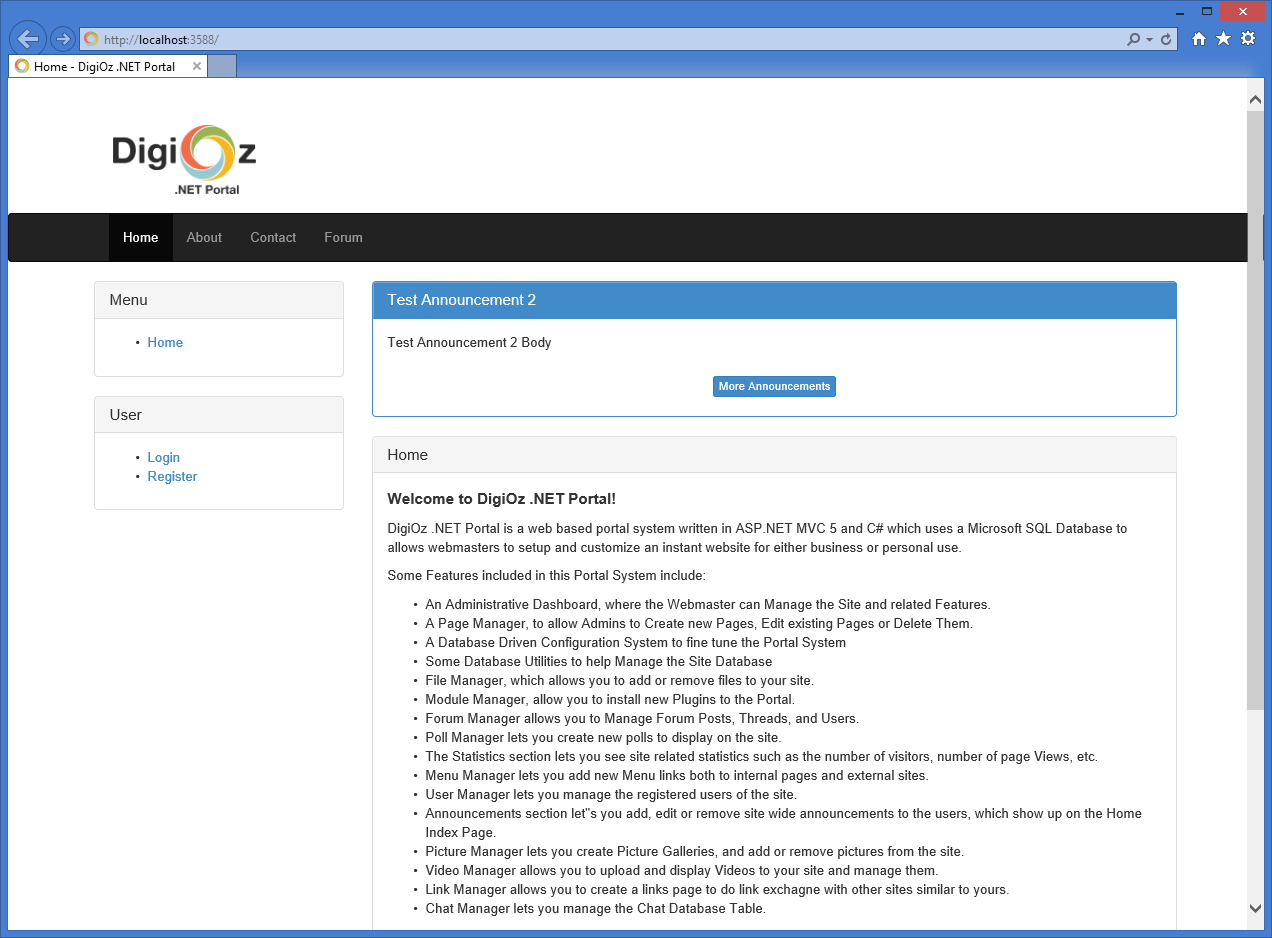The width and height of the screenshot is (1272, 938).
Task: Close the Home - DigiOz .NET Portal tab
Action: [197, 66]
